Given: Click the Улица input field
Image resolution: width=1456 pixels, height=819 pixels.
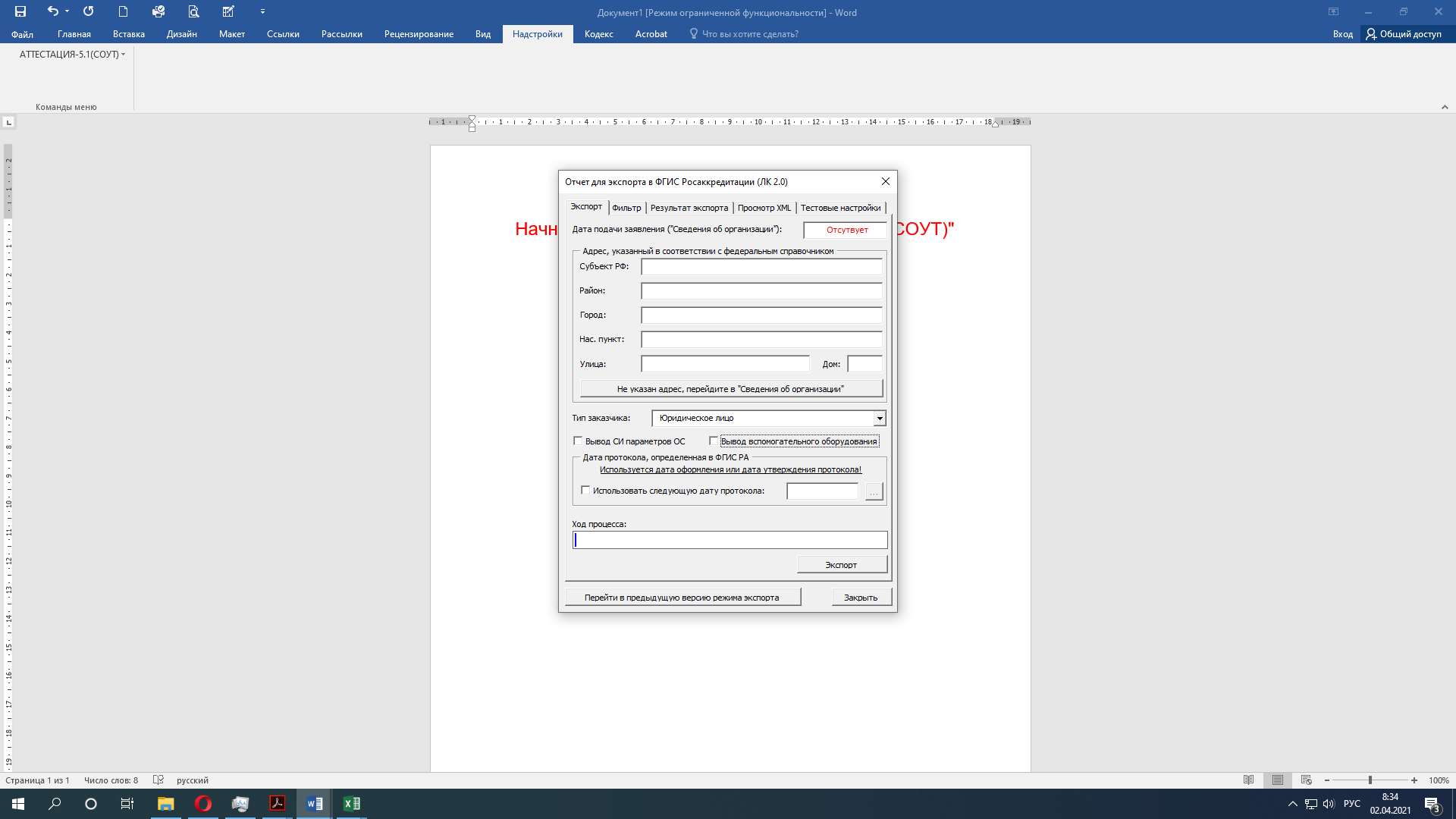Looking at the screenshot, I should coord(725,364).
